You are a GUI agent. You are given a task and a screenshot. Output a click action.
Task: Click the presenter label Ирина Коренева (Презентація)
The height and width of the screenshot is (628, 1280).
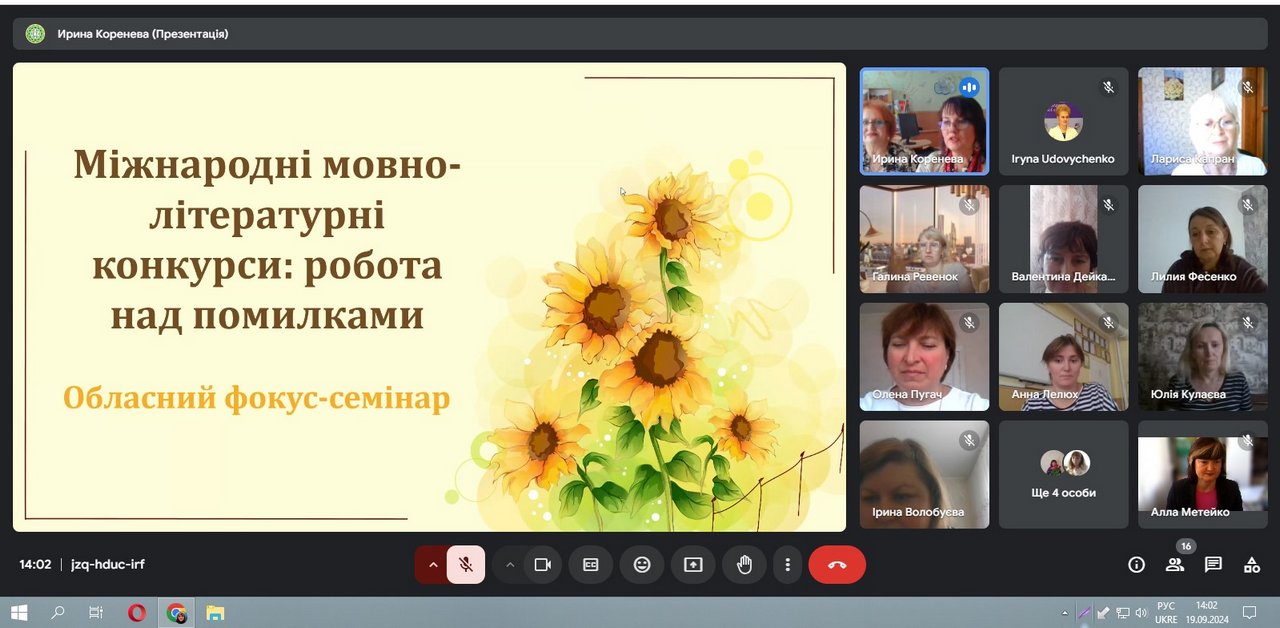pos(143,34)
